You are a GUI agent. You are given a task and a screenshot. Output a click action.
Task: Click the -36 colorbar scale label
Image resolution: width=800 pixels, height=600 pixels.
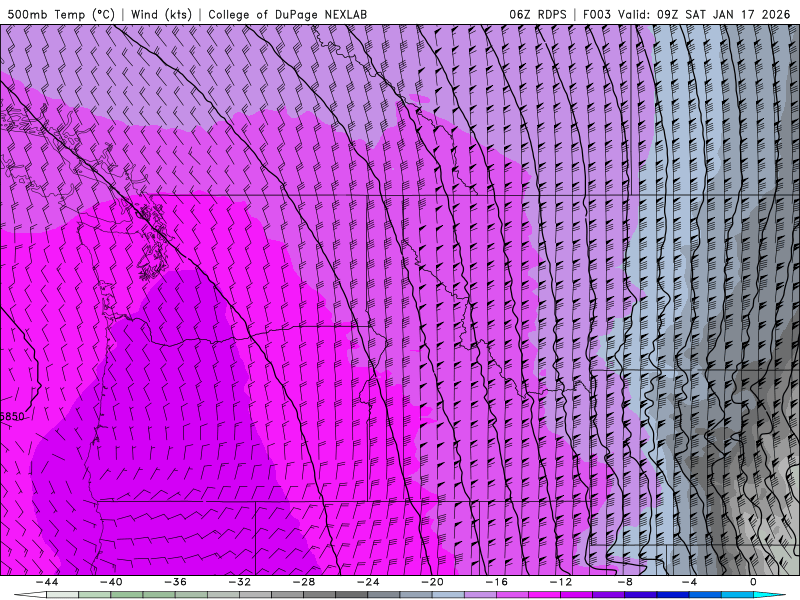(x=176, y=582)
